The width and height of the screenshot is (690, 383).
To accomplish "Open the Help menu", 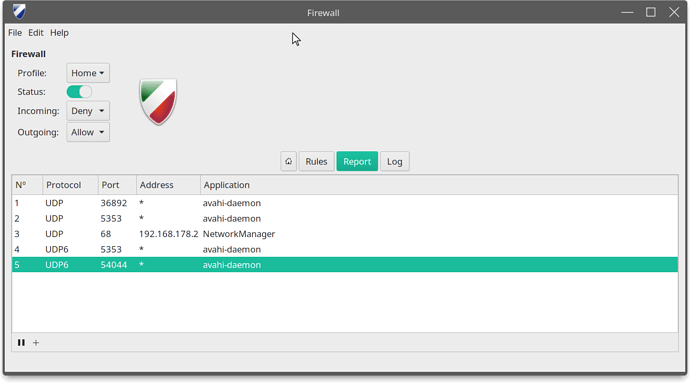I will [x=59, y=33].
